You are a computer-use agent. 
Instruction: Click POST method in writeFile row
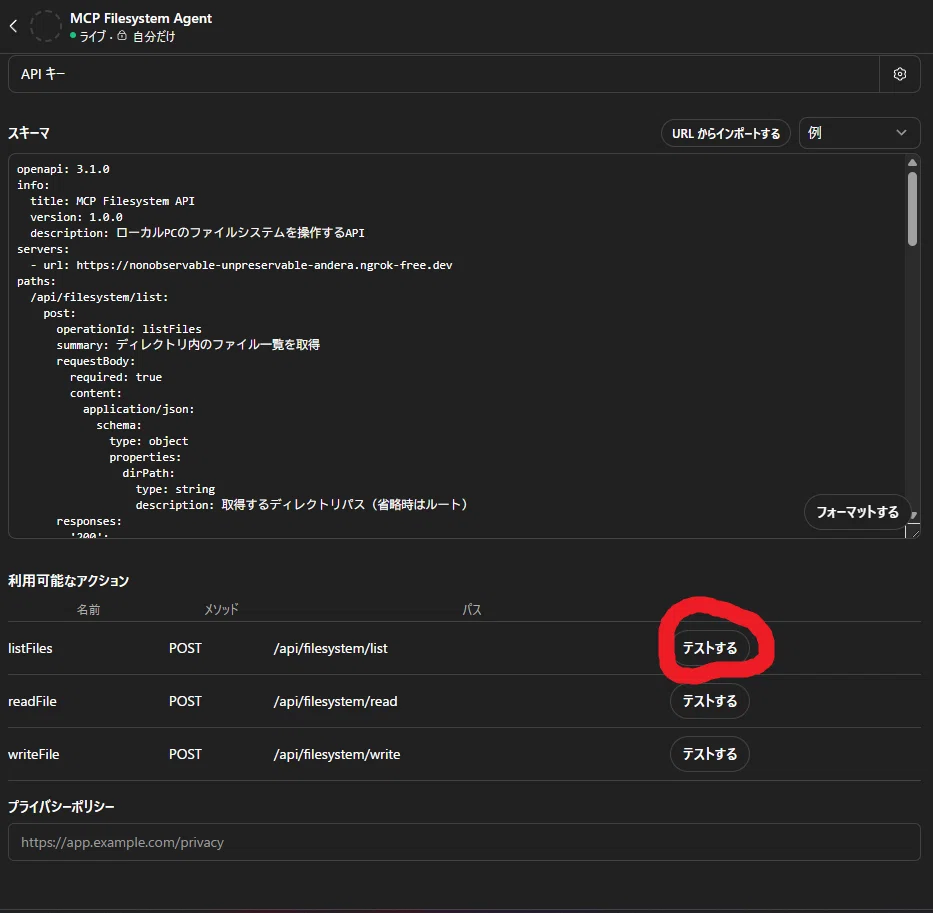click(185, 754)
